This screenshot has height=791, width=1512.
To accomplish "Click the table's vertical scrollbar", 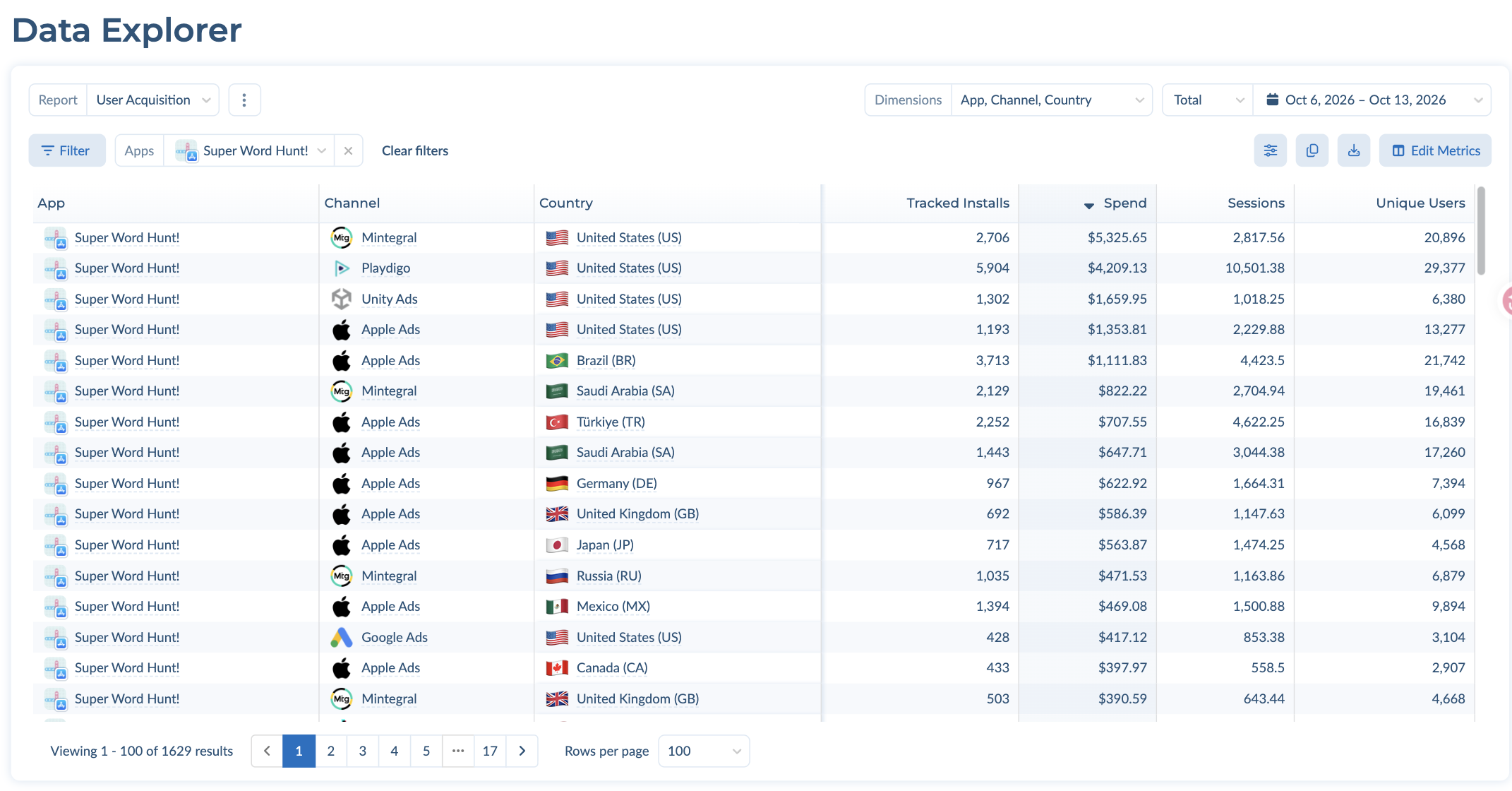I will tap(1481, 230).
